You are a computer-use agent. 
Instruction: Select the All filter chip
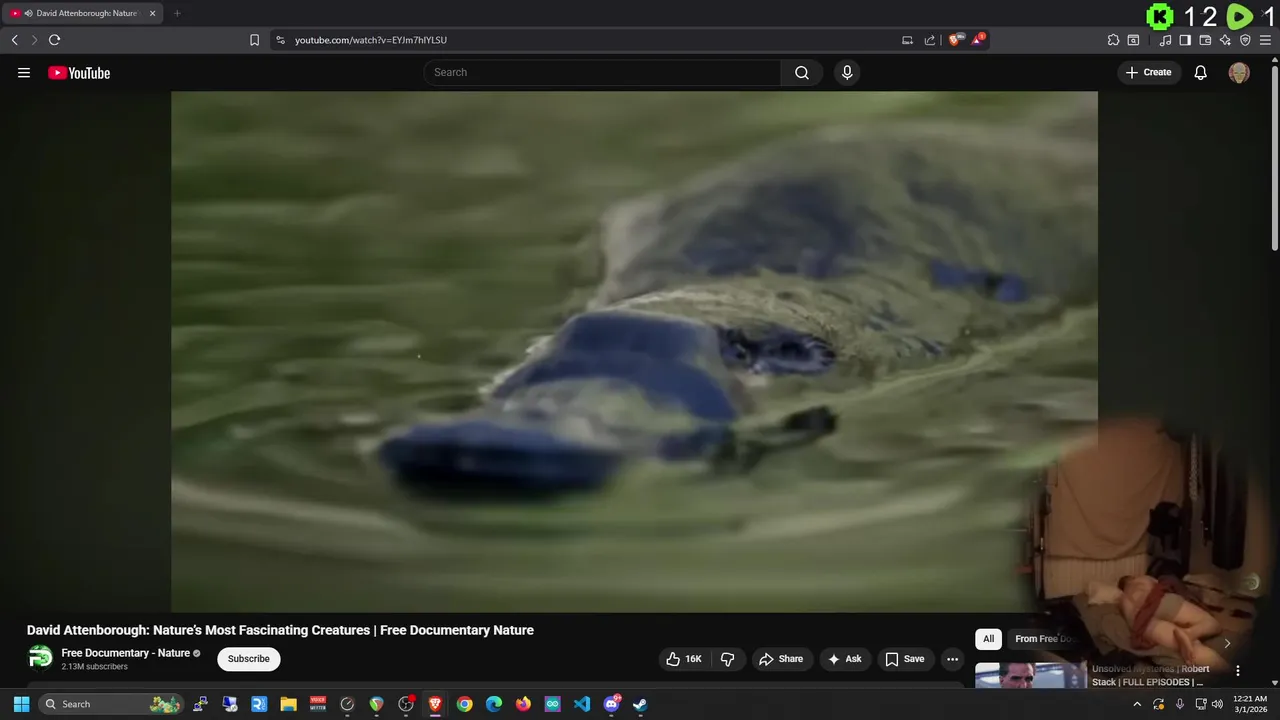click(x=988, y=639)
